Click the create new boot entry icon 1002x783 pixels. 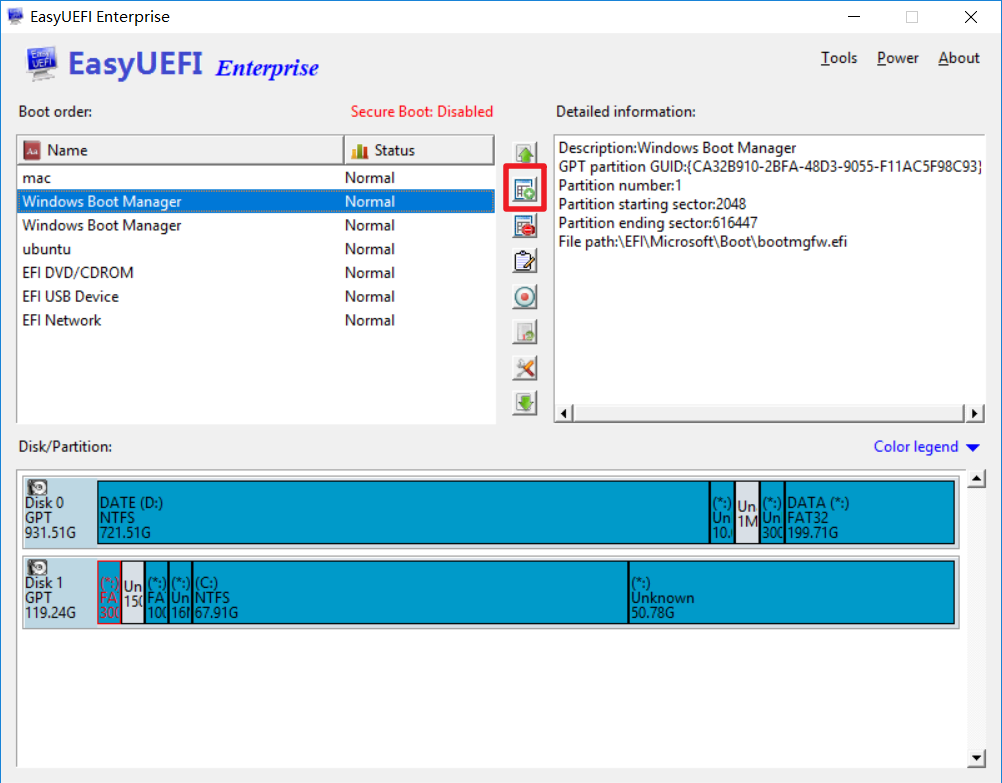(x=525, y=189)
